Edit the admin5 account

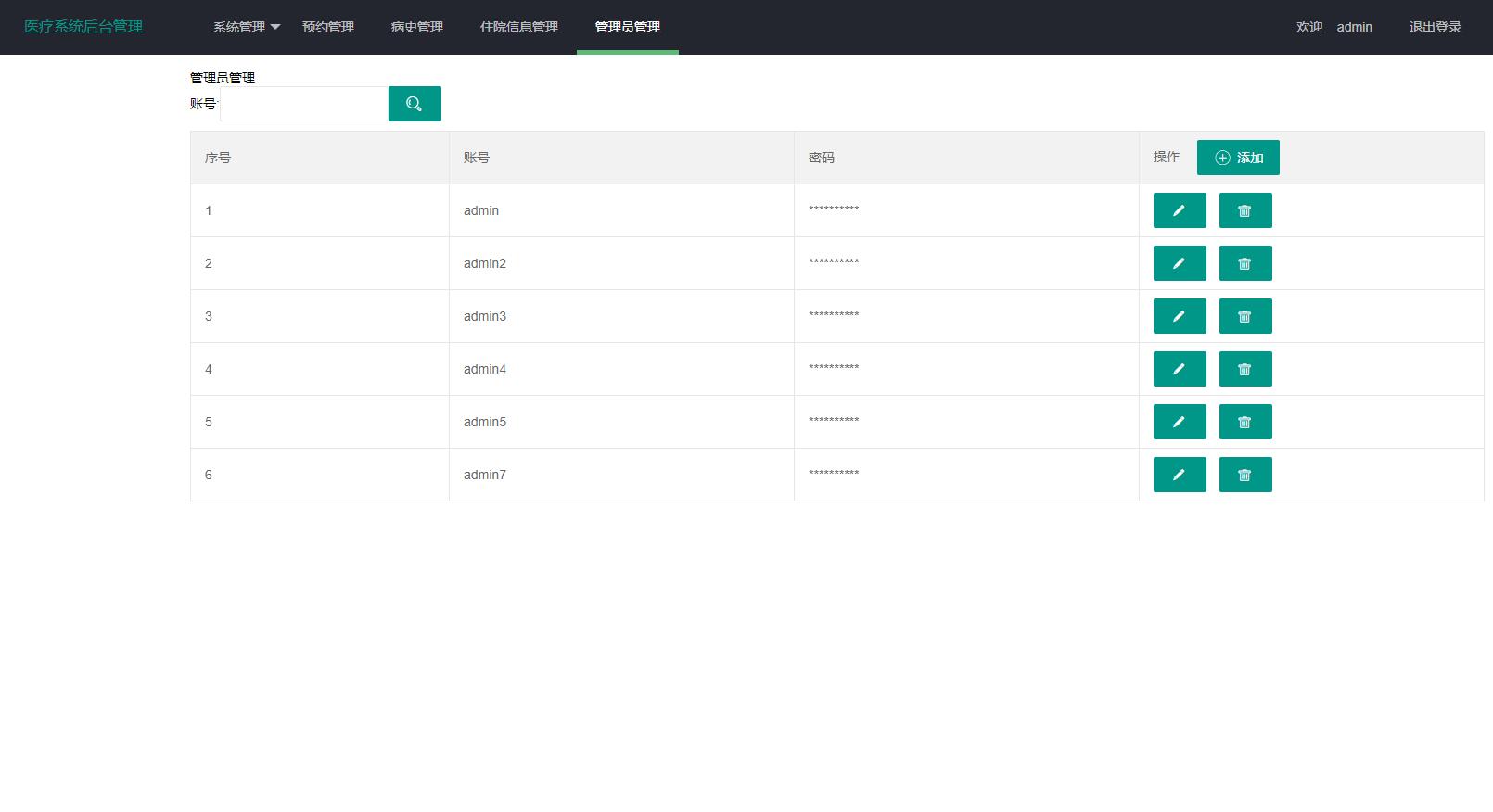click(1179, 422)
